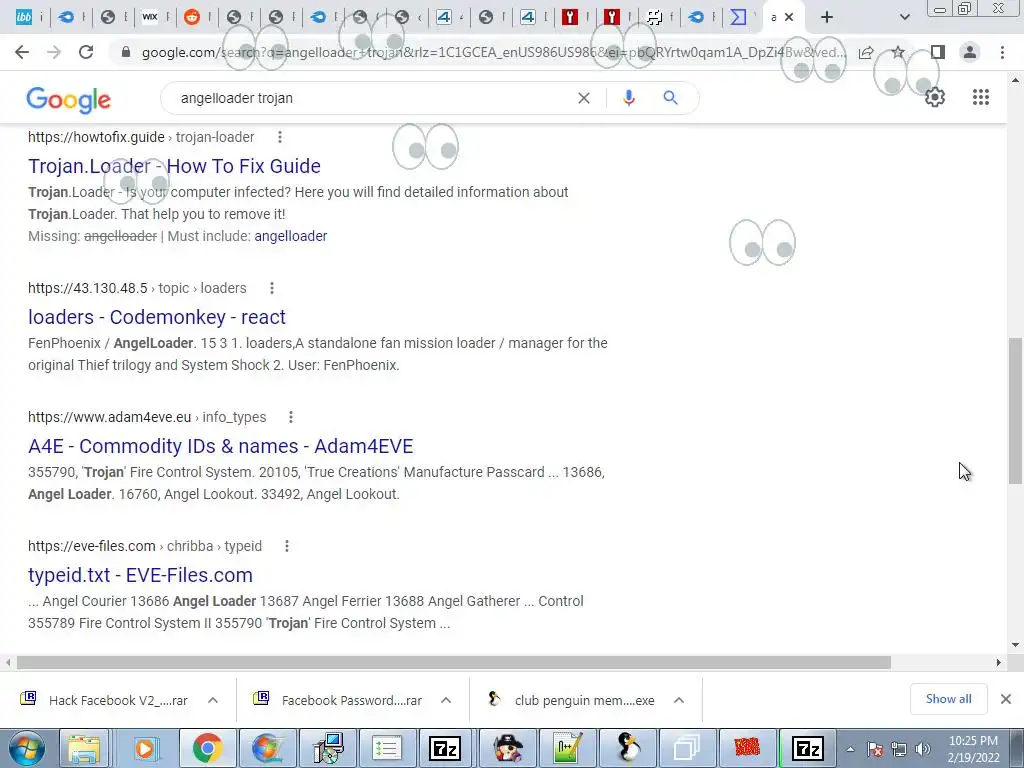Switch to Chrome in the taskbar
The image size is (1024, 768).
pyautogui.click(x=207, y=748)
